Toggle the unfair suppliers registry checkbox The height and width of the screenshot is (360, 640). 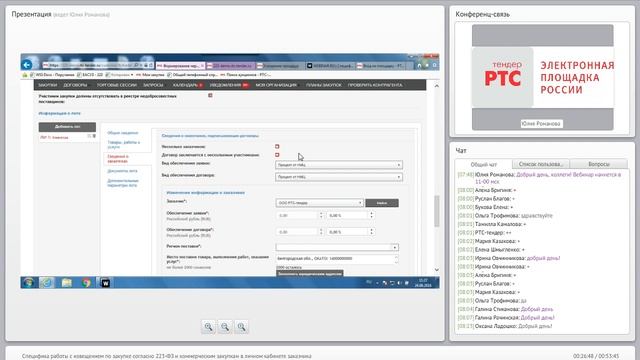point(210,95)
